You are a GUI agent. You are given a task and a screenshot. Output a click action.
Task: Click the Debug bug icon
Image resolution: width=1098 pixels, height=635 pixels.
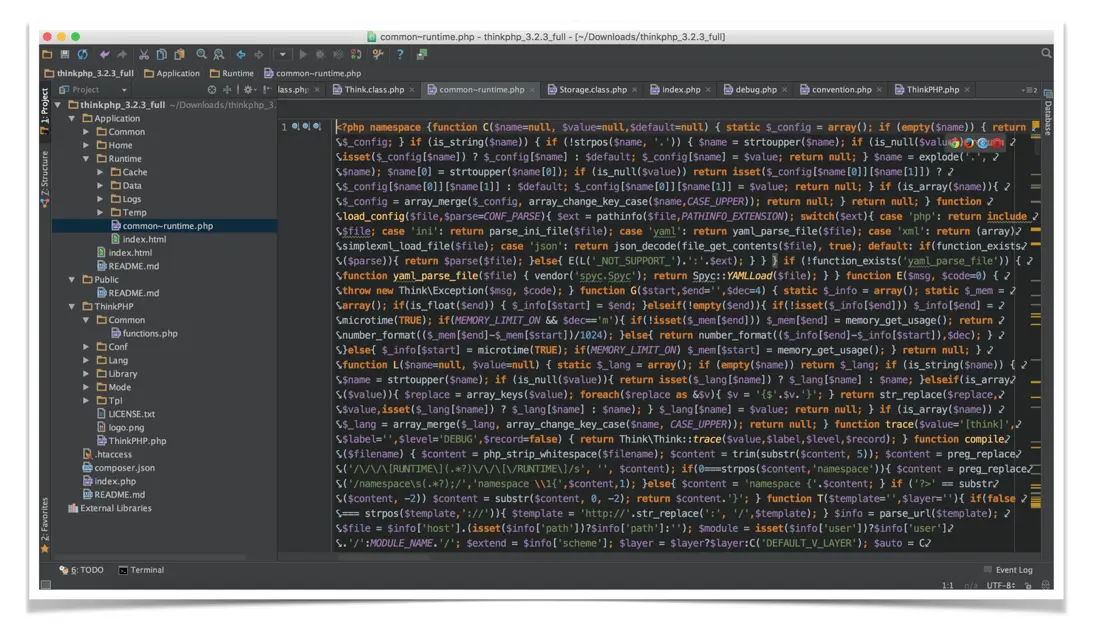point(320,55)
